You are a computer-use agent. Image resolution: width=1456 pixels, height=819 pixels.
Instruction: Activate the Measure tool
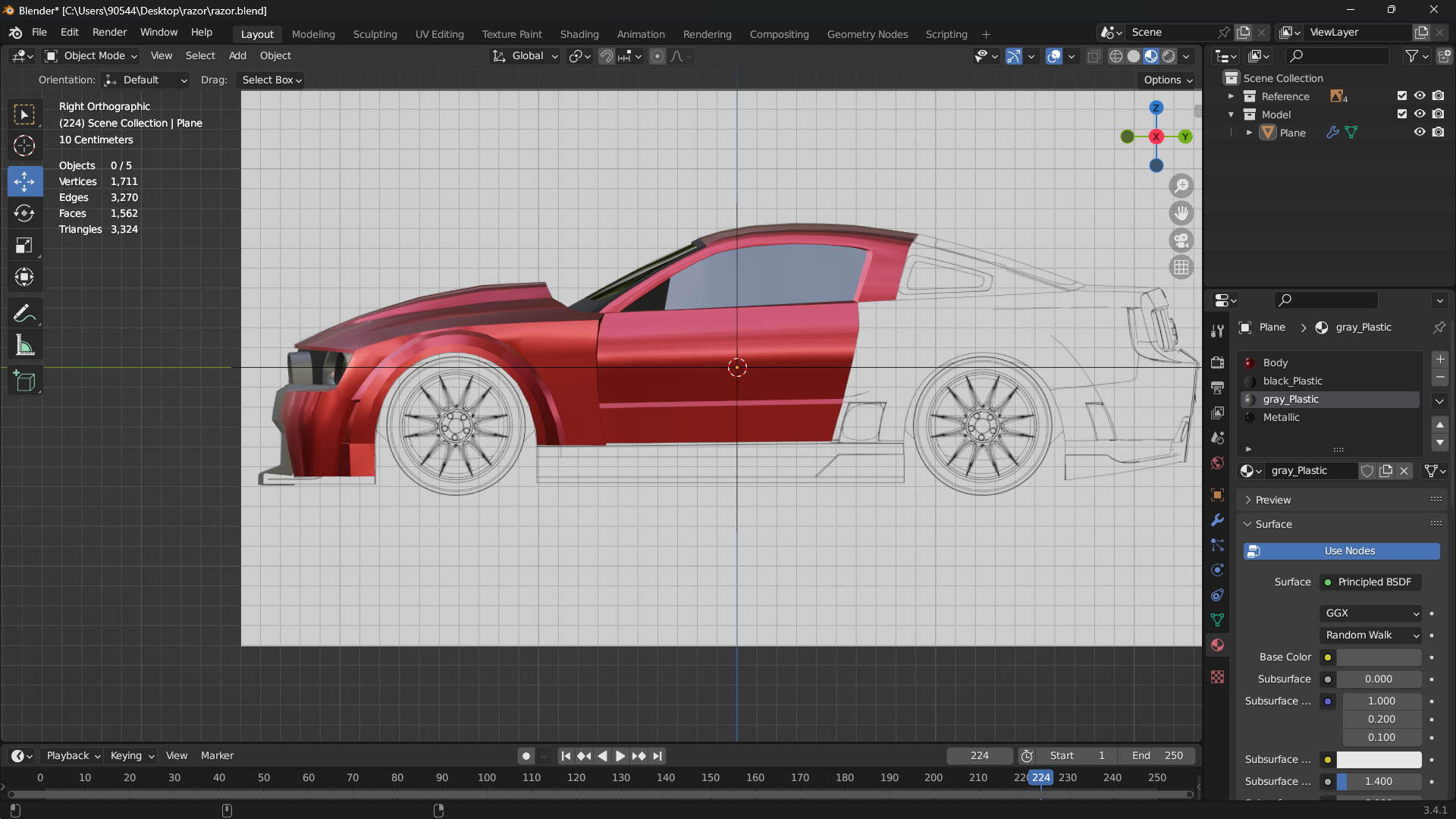click(x=24, y=347)
